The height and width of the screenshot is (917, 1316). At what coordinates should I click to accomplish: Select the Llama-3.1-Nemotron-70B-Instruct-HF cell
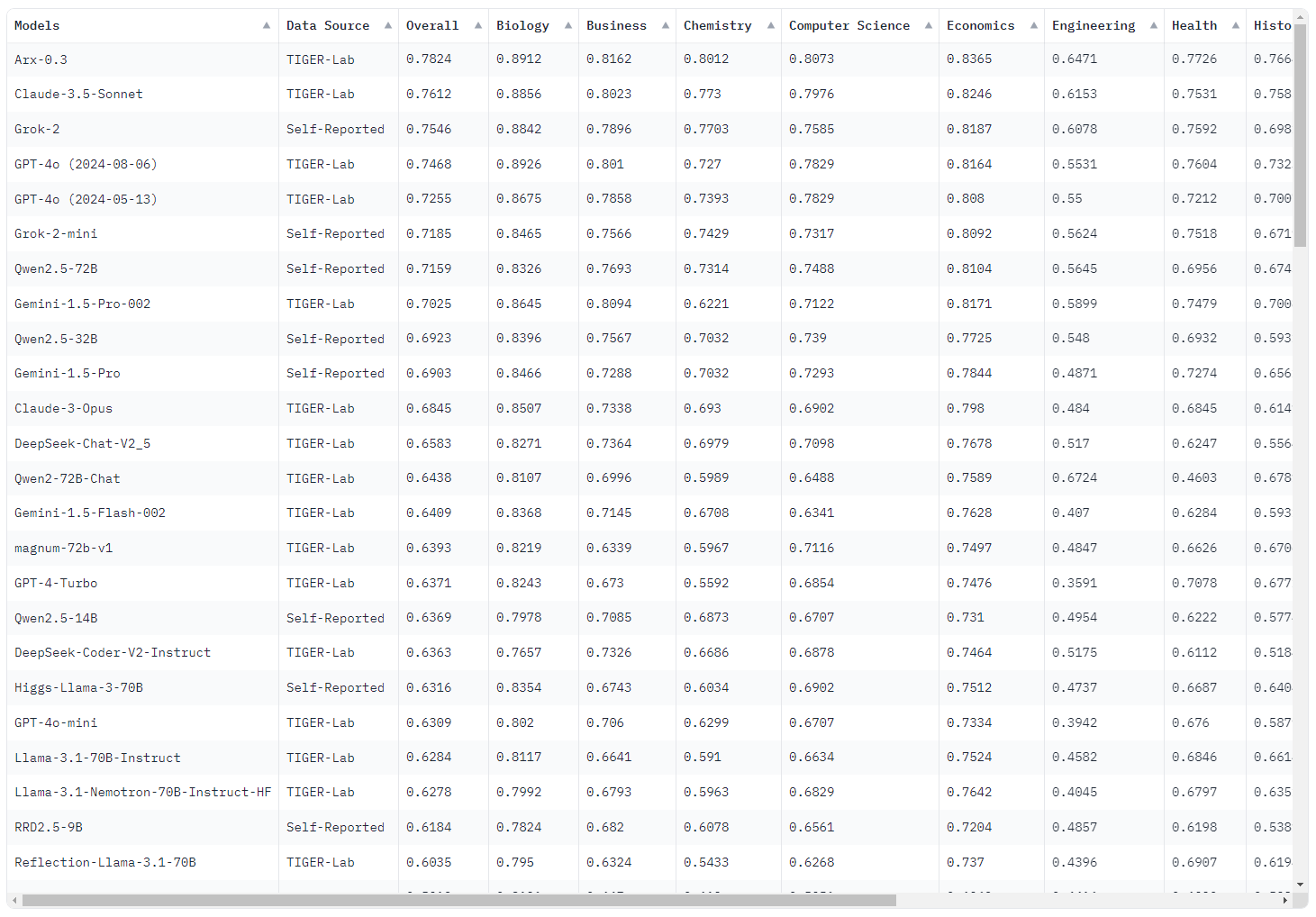tap(142, 792)
